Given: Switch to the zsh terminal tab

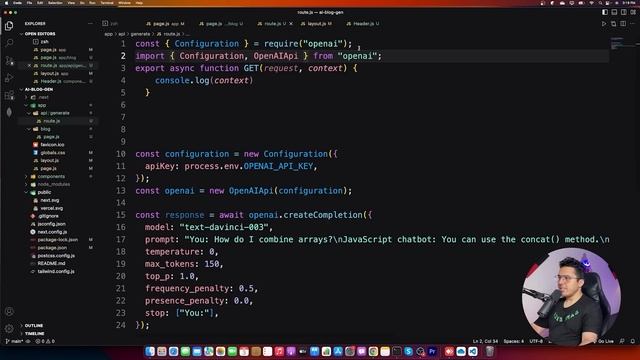Looking at the screenshot, I should [x=110, y=24].
